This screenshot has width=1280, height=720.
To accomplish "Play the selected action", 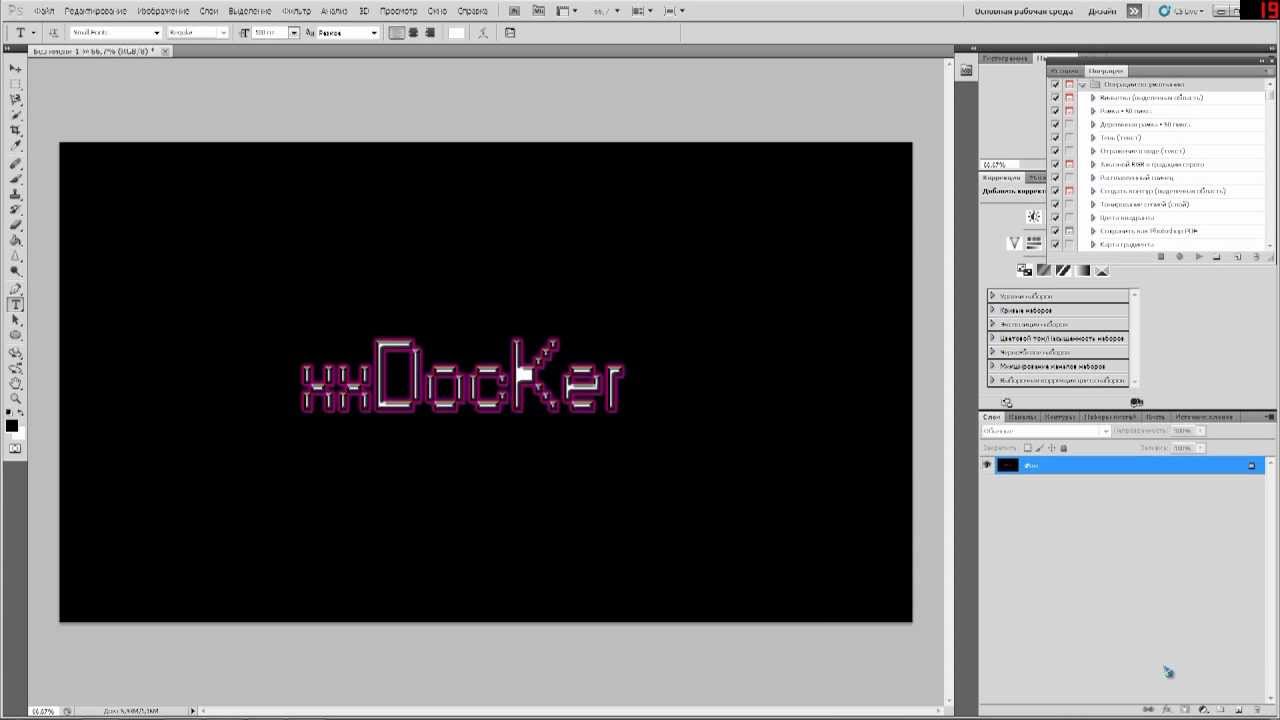I will [1199, 257].
